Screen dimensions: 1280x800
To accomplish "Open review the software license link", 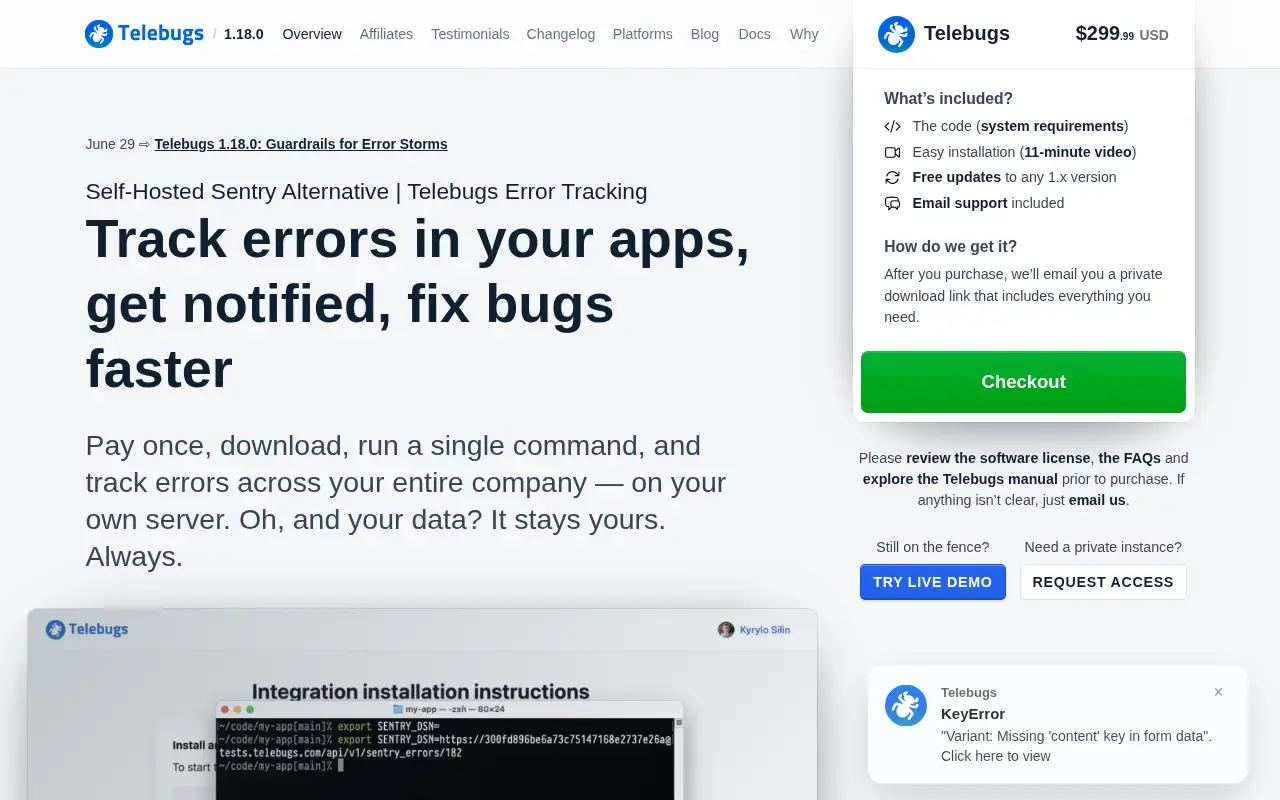I will [x=998, y=458].
